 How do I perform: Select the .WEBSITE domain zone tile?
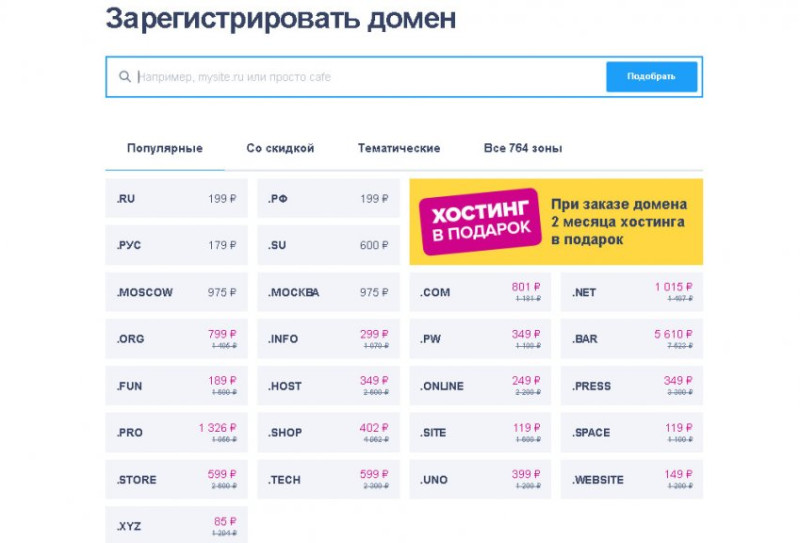[x=632, y=479]
